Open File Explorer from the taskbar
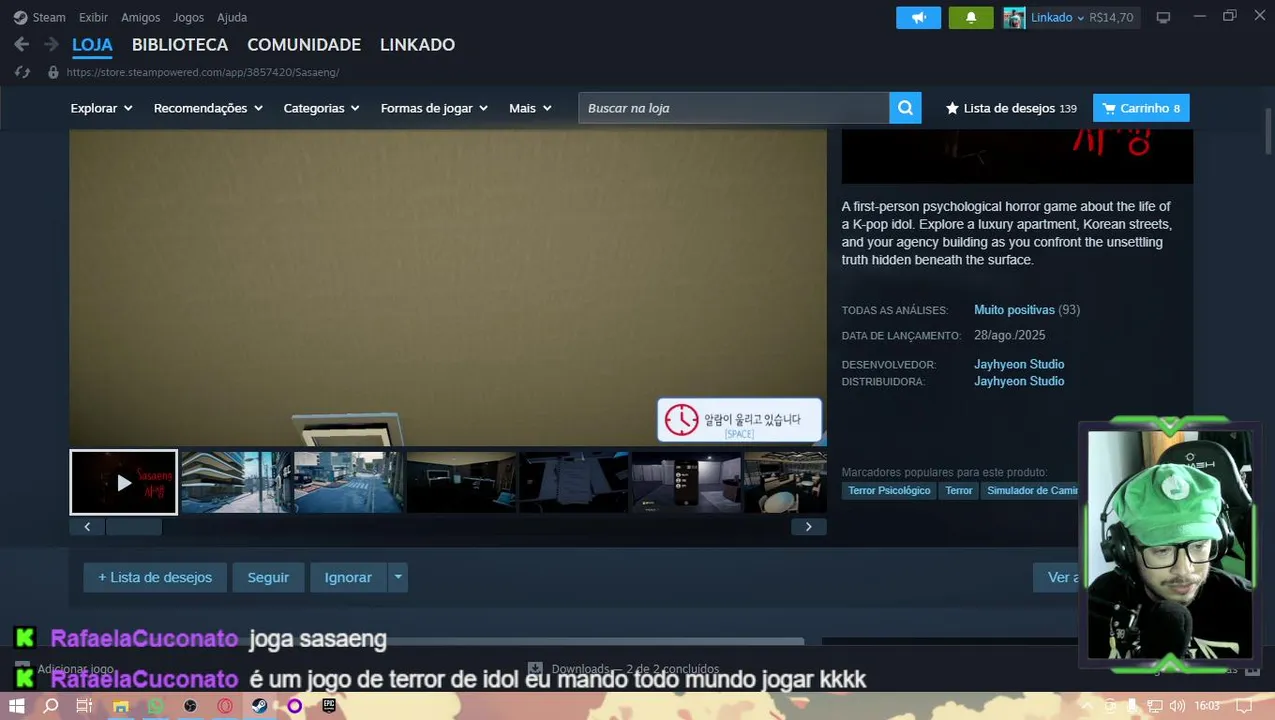The width and height of the screenshot is (1275, 720). 120,706
